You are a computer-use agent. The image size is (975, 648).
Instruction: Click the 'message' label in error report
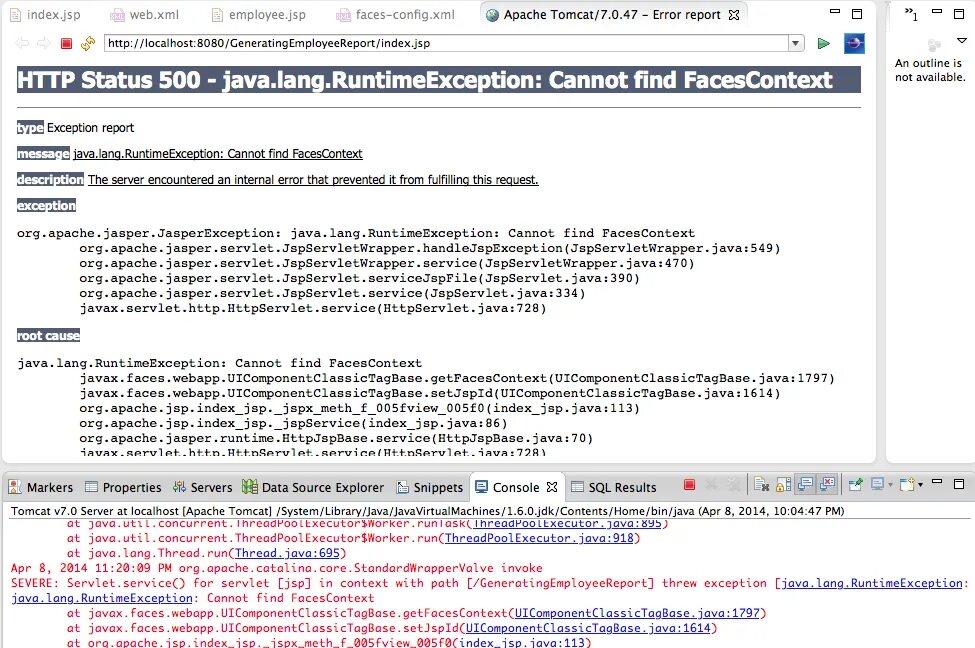(43, 154)
